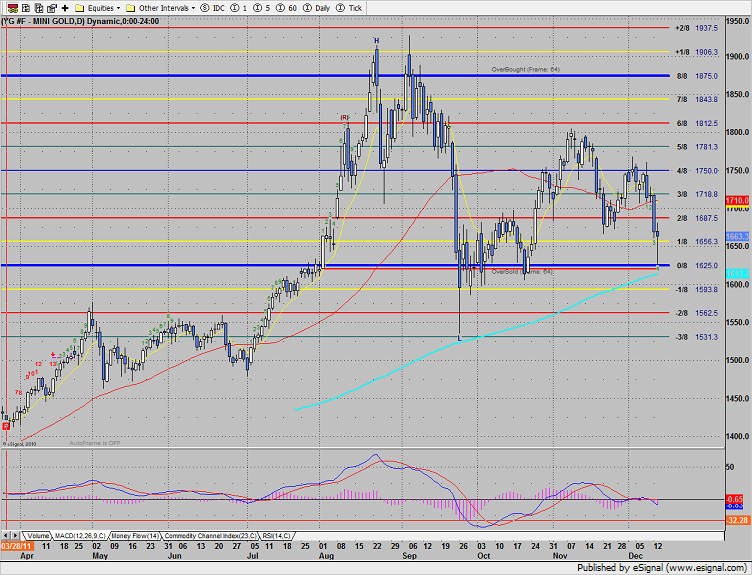Click the Nov month label on the time axis
The width and height of the screenshot is (752, 575).
[x=560, y=556]
